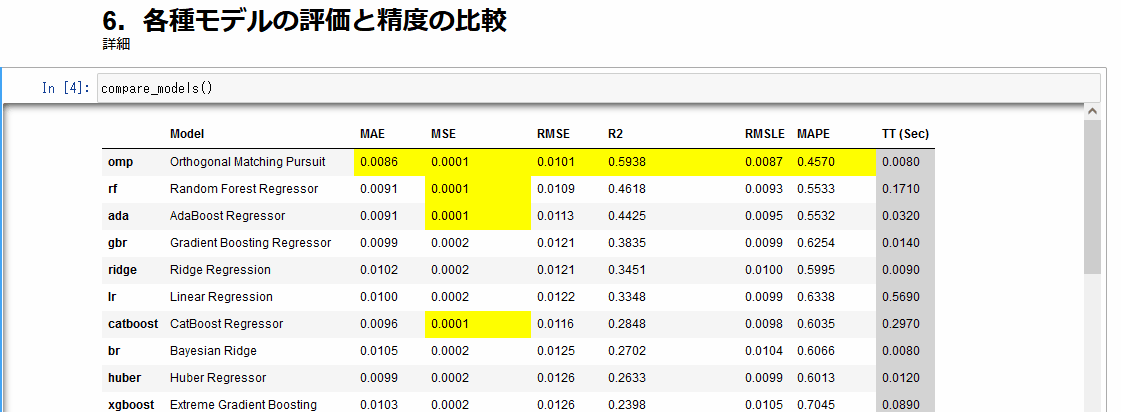Select Bayesian Ridge model name

pos(213,350)
